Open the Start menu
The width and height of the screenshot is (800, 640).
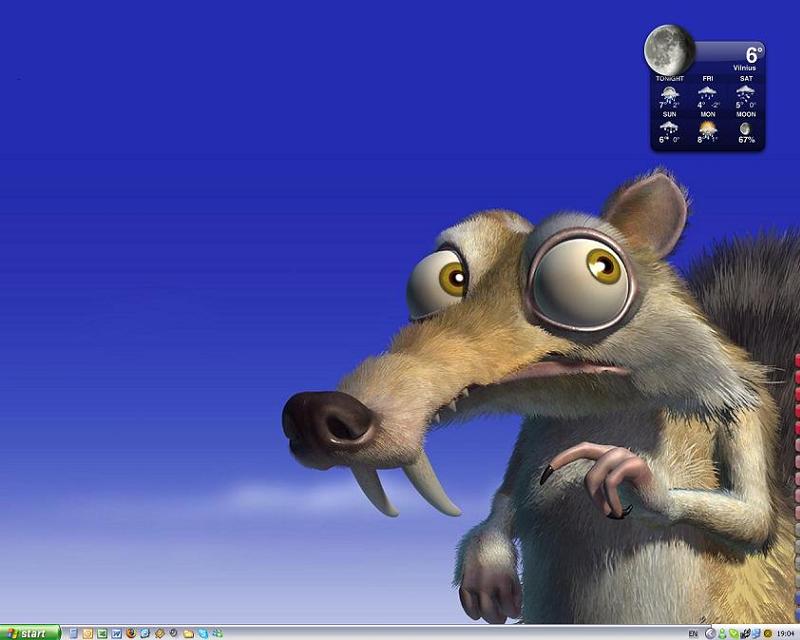[30, 633]
